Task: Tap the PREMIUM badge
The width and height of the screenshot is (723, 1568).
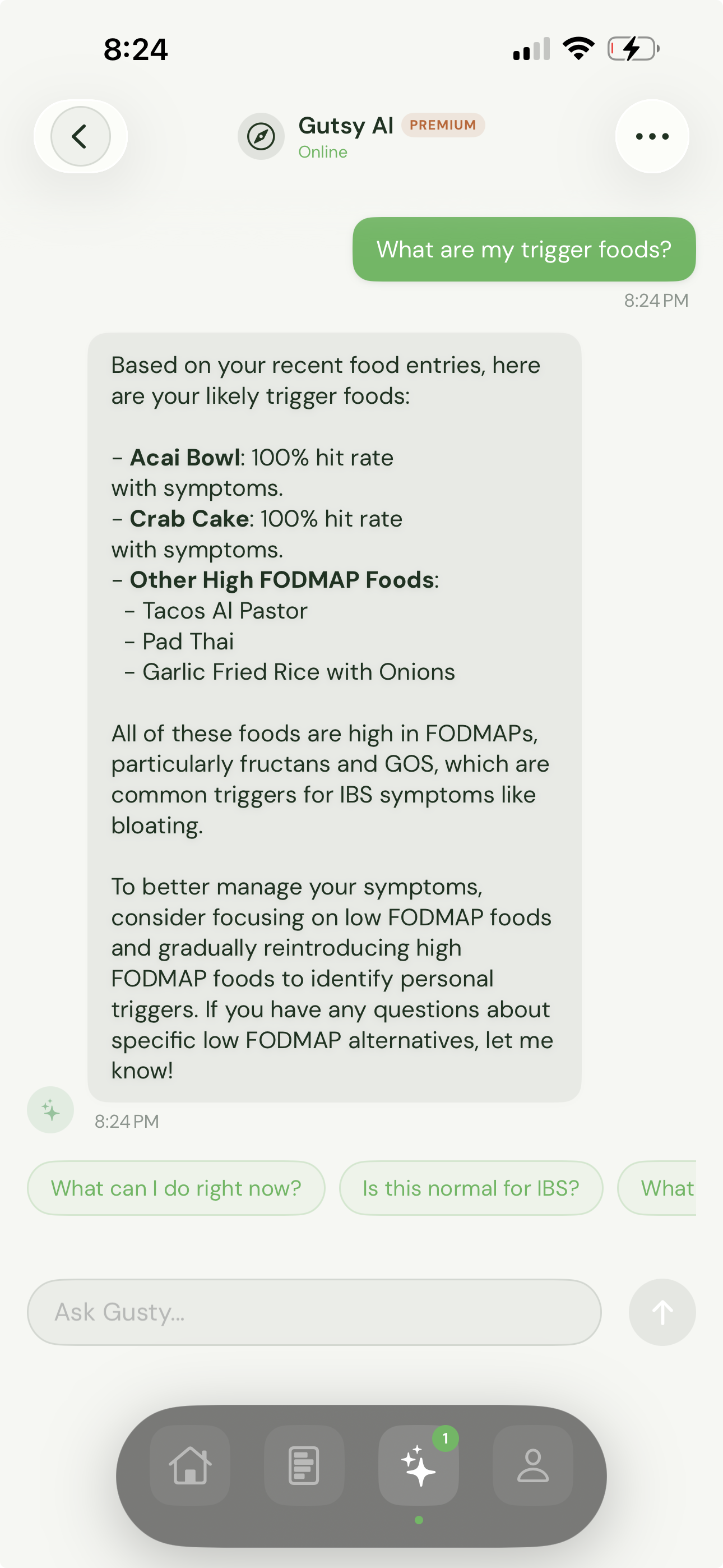Action: click(x=443, y=125)
